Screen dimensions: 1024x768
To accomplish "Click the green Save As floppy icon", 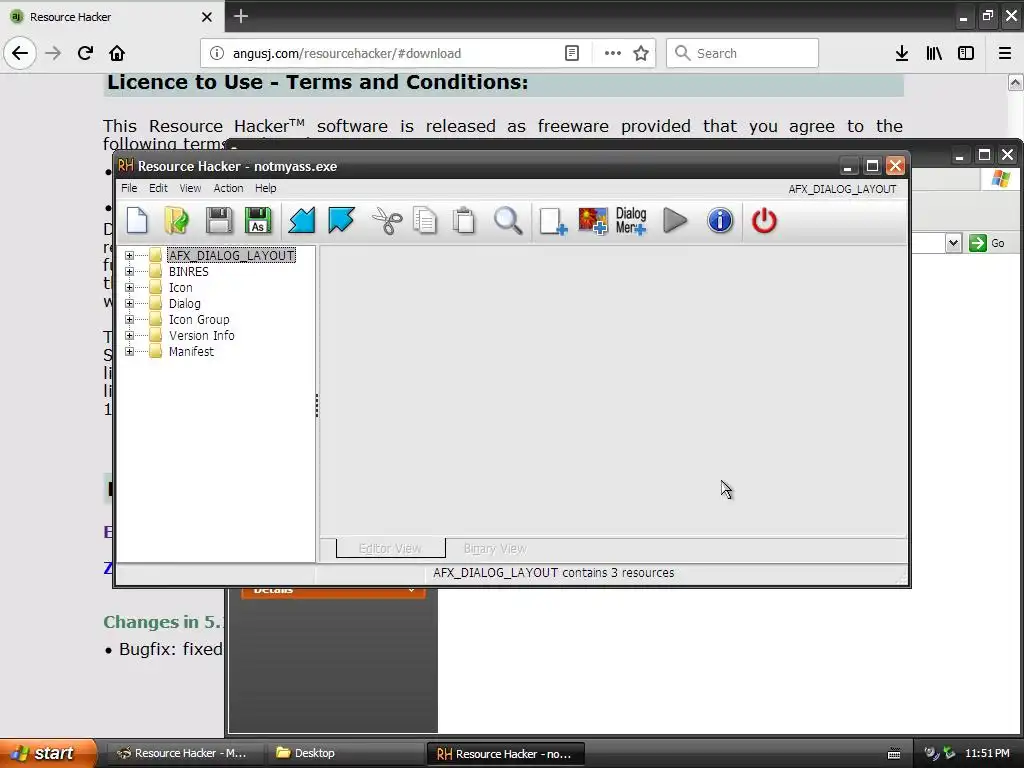I will 258,220.
